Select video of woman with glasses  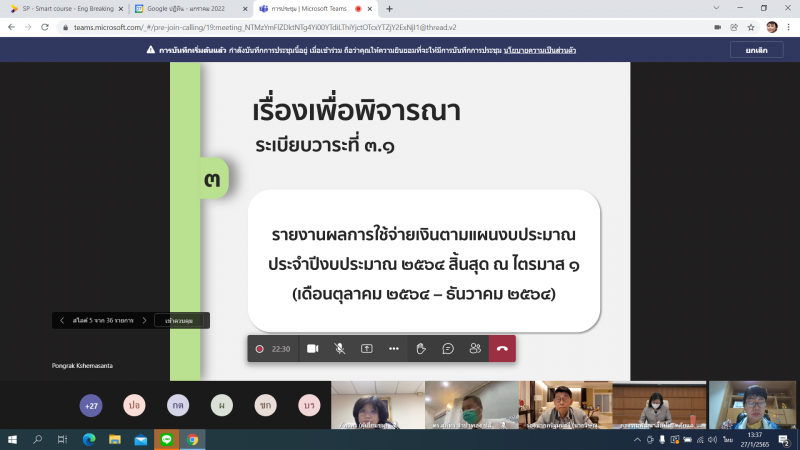pyautogui.click(x=378, y=405)
